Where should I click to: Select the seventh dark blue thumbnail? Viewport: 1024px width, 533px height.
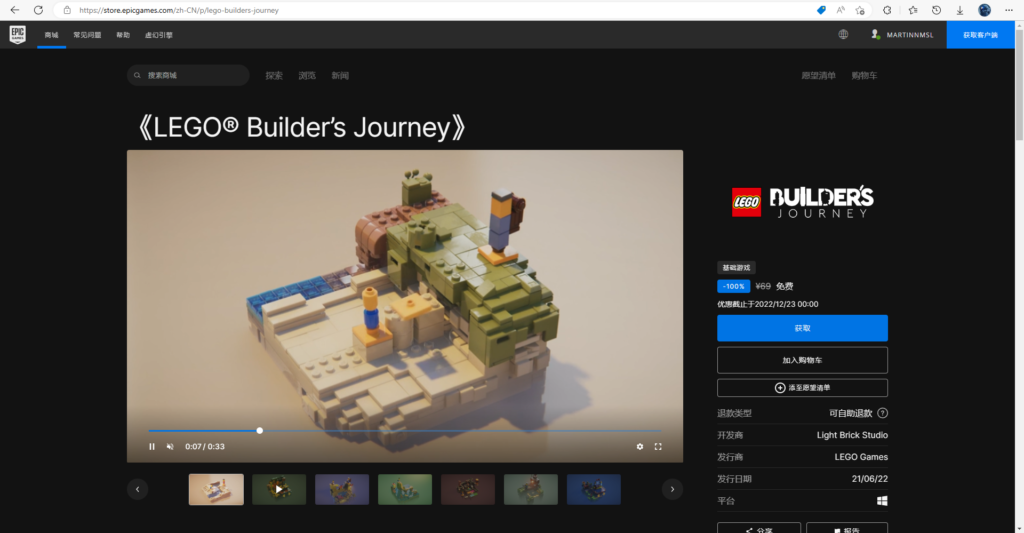tap(594, 489)
